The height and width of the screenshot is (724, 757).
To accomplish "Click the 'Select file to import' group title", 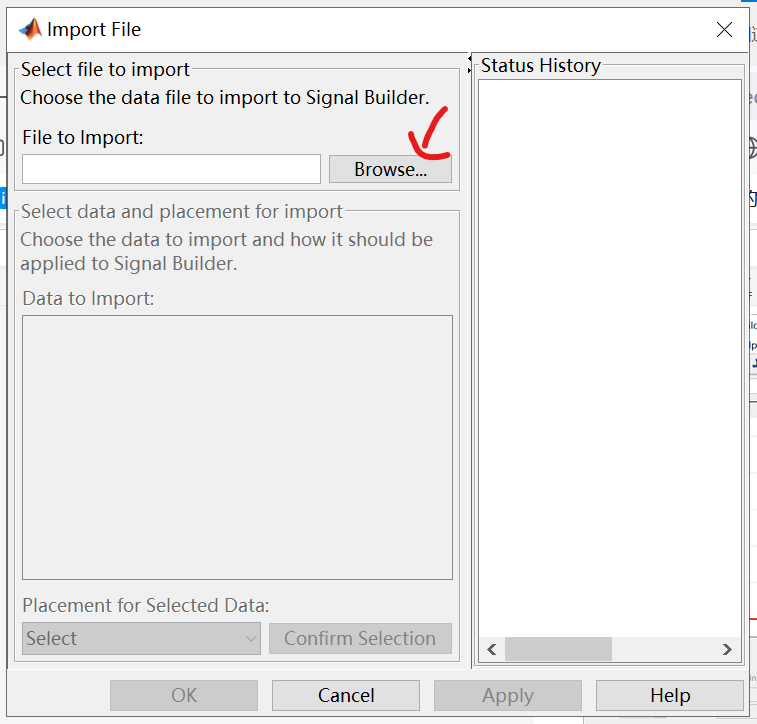I will coord(105,70).
